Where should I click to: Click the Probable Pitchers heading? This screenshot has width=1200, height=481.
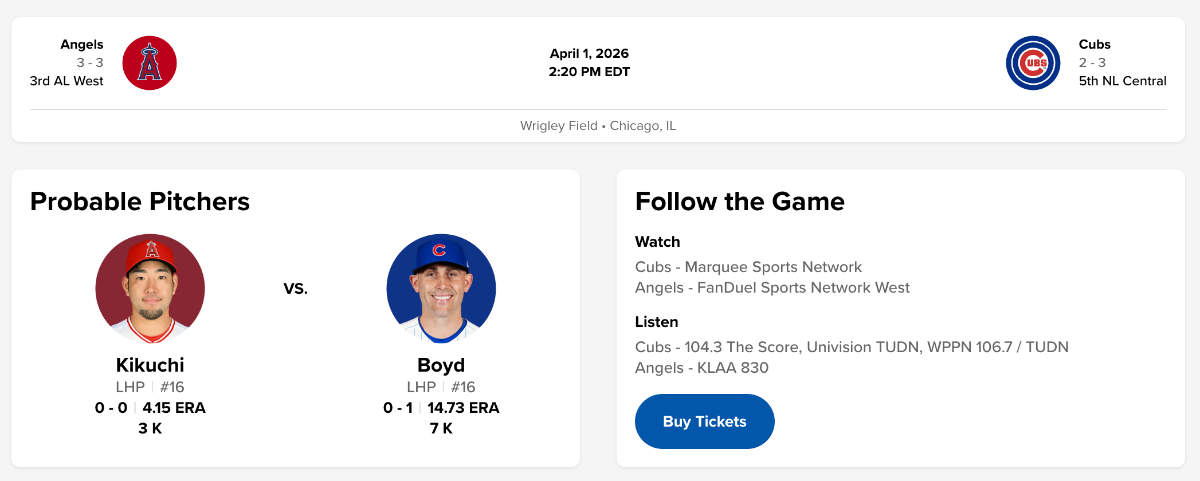(x=140, y=201)
